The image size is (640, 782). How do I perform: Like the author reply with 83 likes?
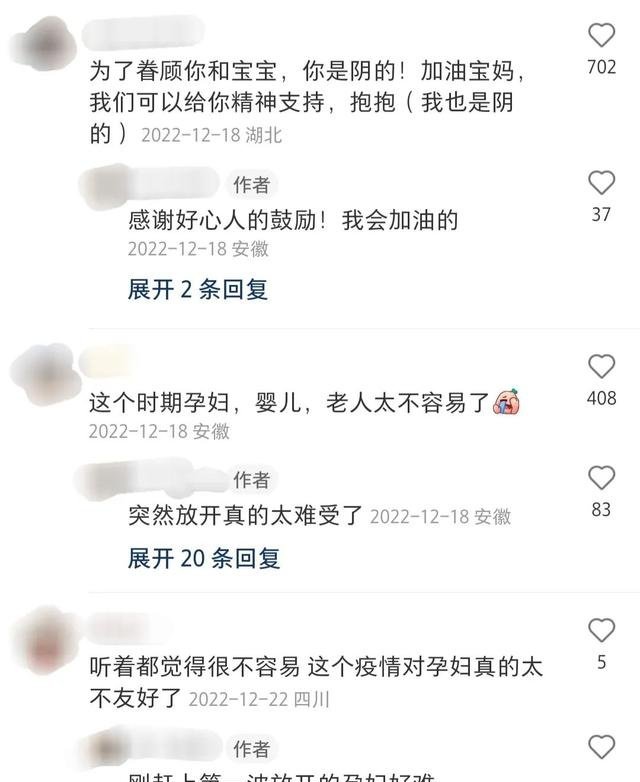(x=601, y=478)
